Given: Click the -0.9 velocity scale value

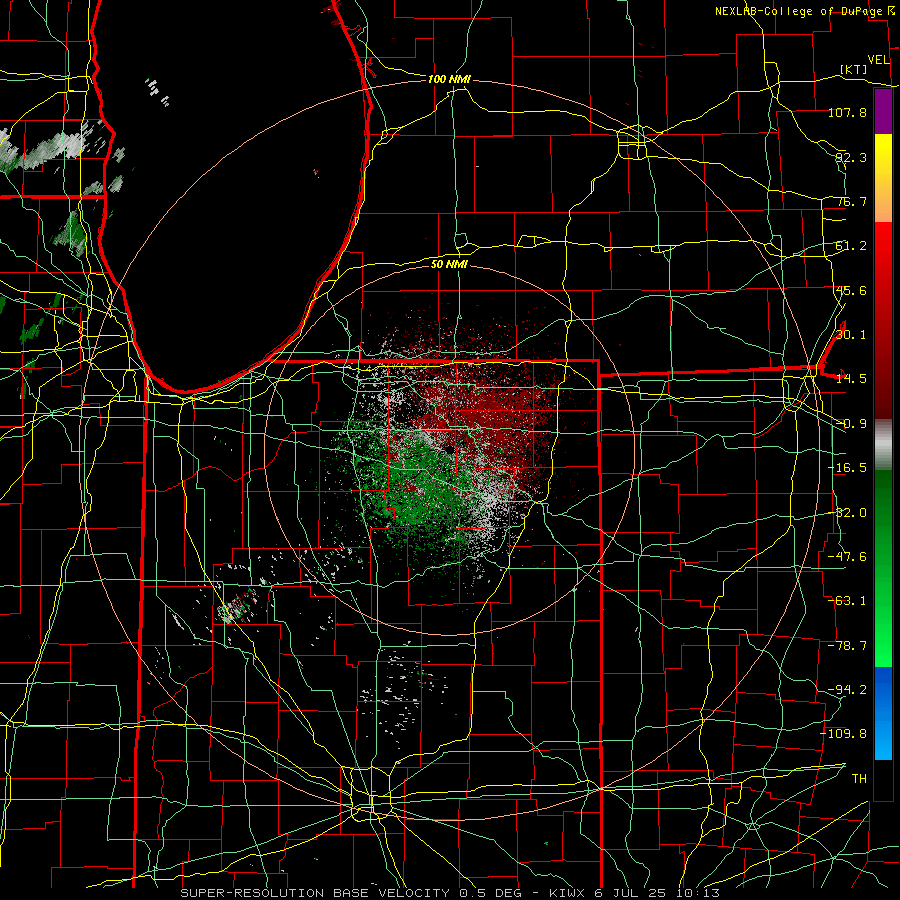Looking at the screenshot, I should [x=851, y=424].
